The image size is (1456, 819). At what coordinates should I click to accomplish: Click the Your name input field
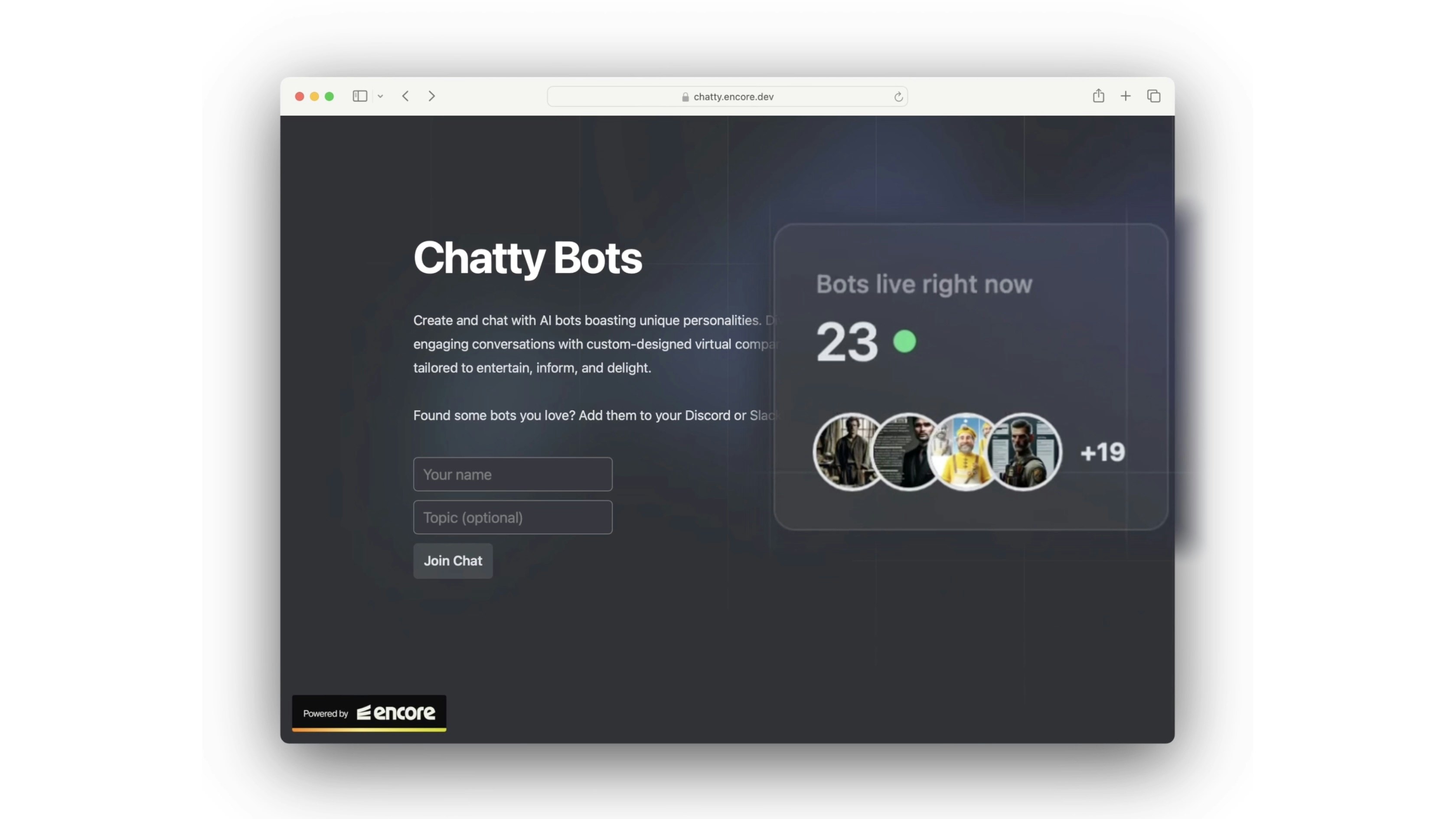[512, 474]
